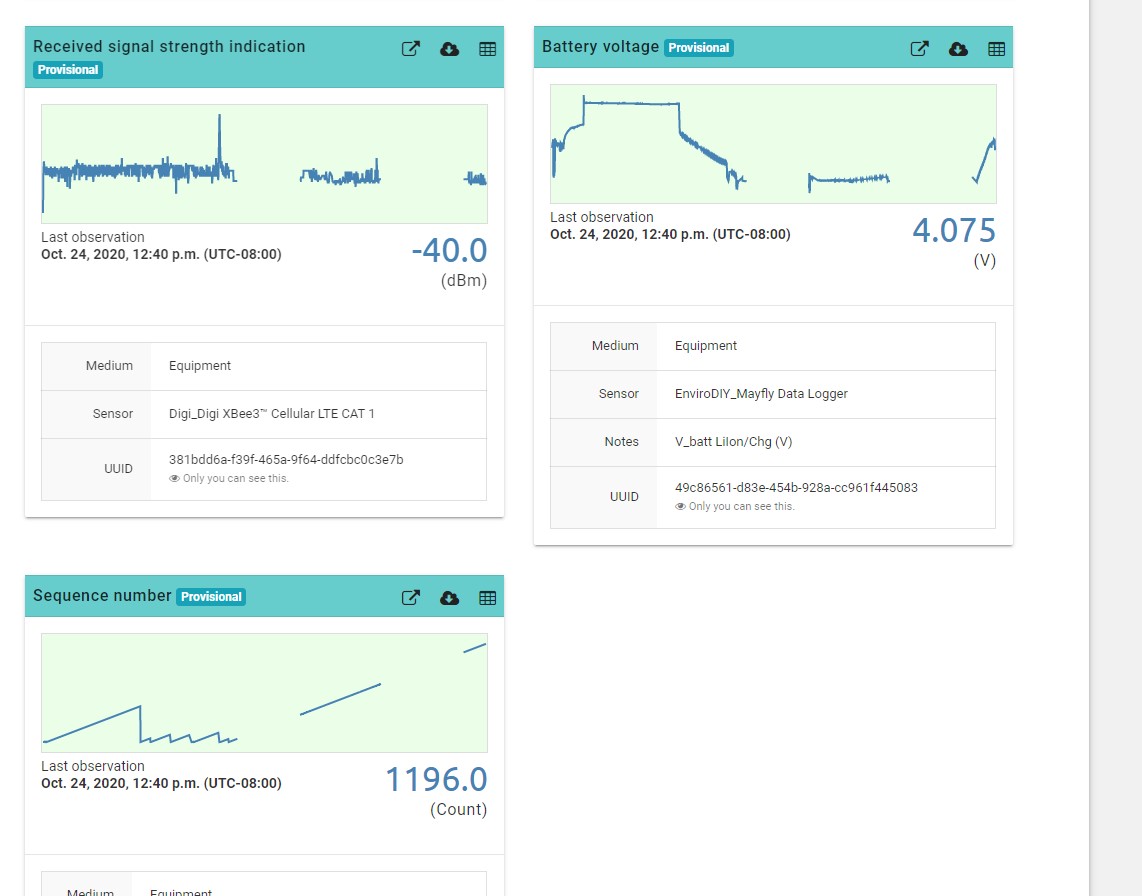Select the Received signal strength sparkline chart

[263, 163]
